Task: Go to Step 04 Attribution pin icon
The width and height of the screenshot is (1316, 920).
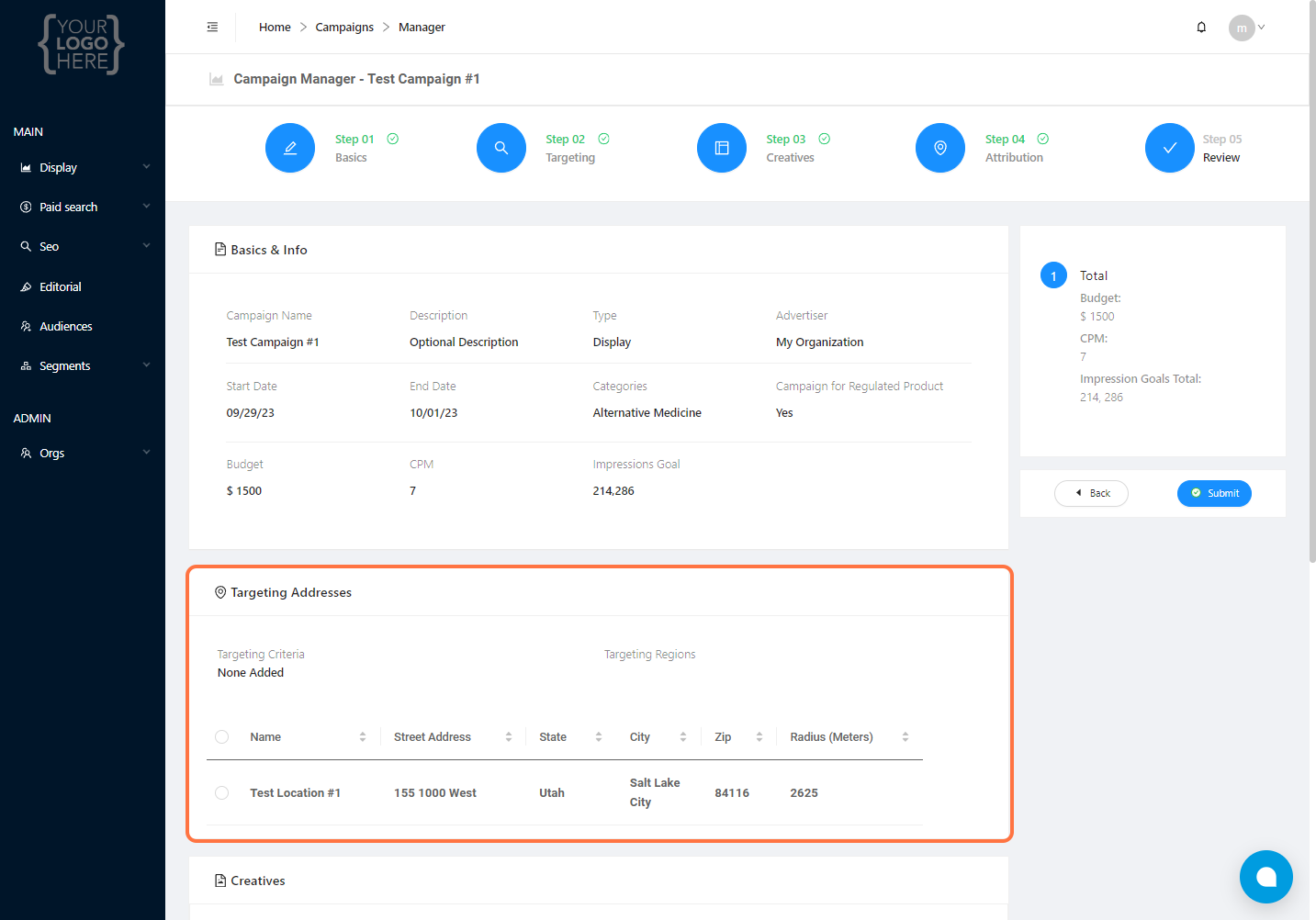Action: 940,148
